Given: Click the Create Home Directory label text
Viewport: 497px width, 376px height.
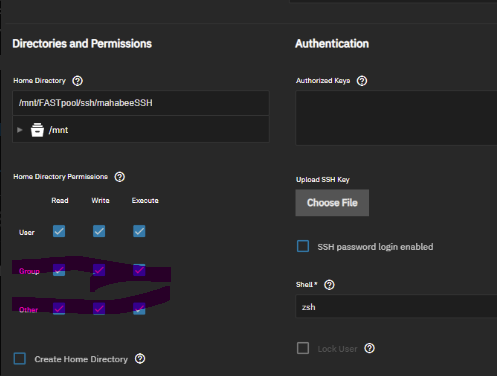Looking at the screenshot, I should [81, 359].
